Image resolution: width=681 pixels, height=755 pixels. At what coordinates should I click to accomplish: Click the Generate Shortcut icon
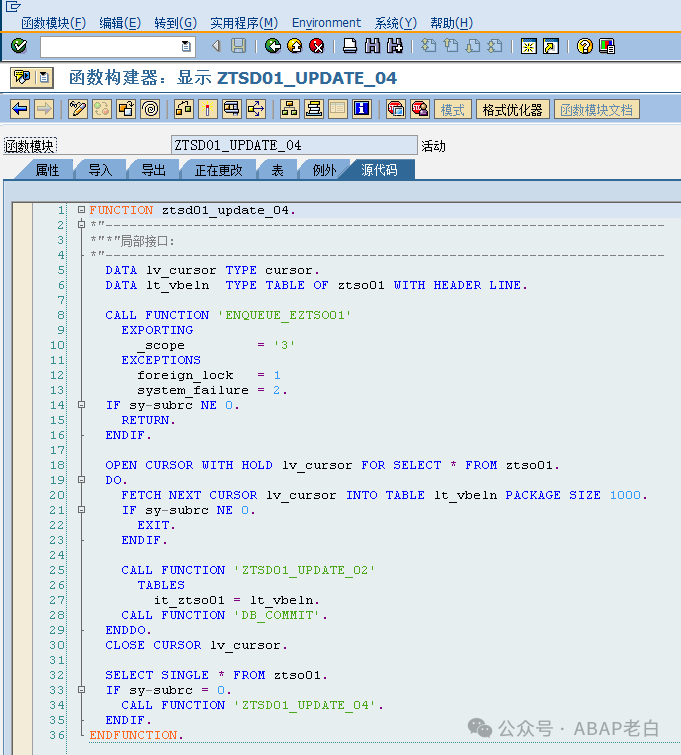(550, 46)
